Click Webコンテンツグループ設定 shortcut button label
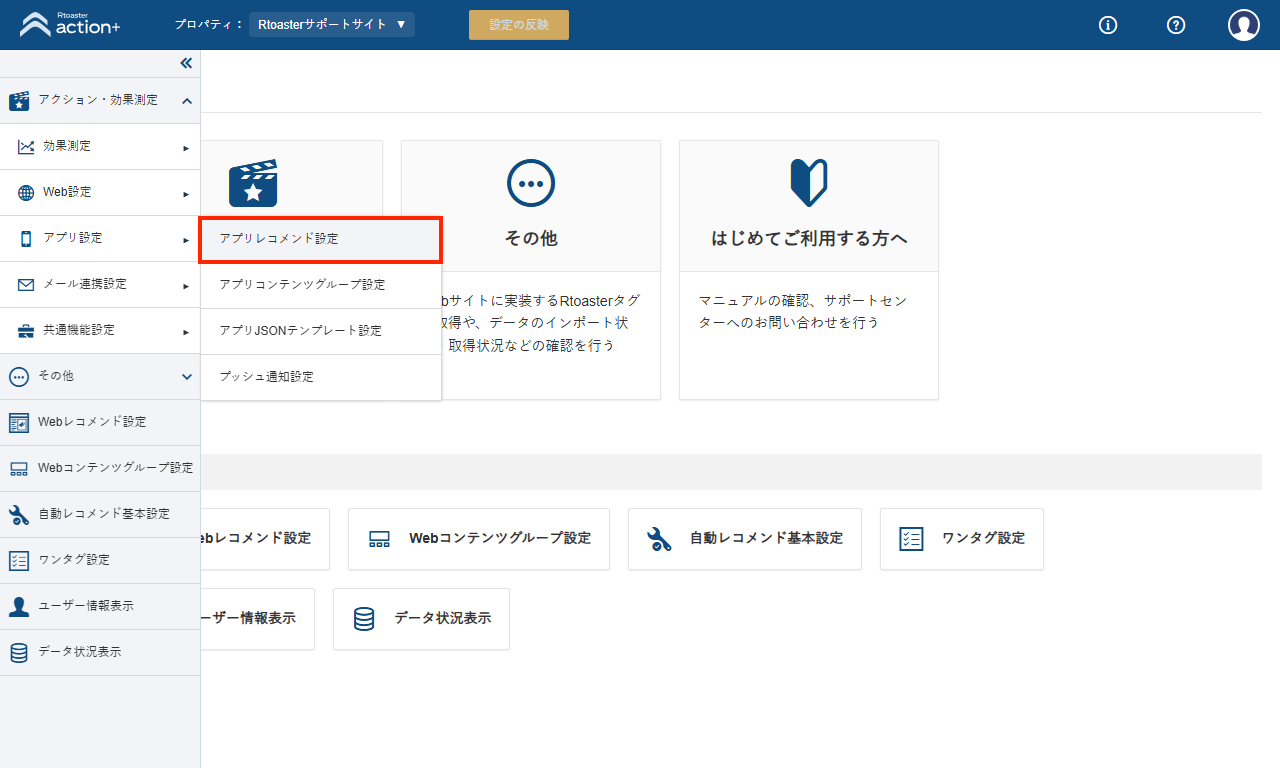Viewport: 1280px width, 768px height. pos(500,538)
